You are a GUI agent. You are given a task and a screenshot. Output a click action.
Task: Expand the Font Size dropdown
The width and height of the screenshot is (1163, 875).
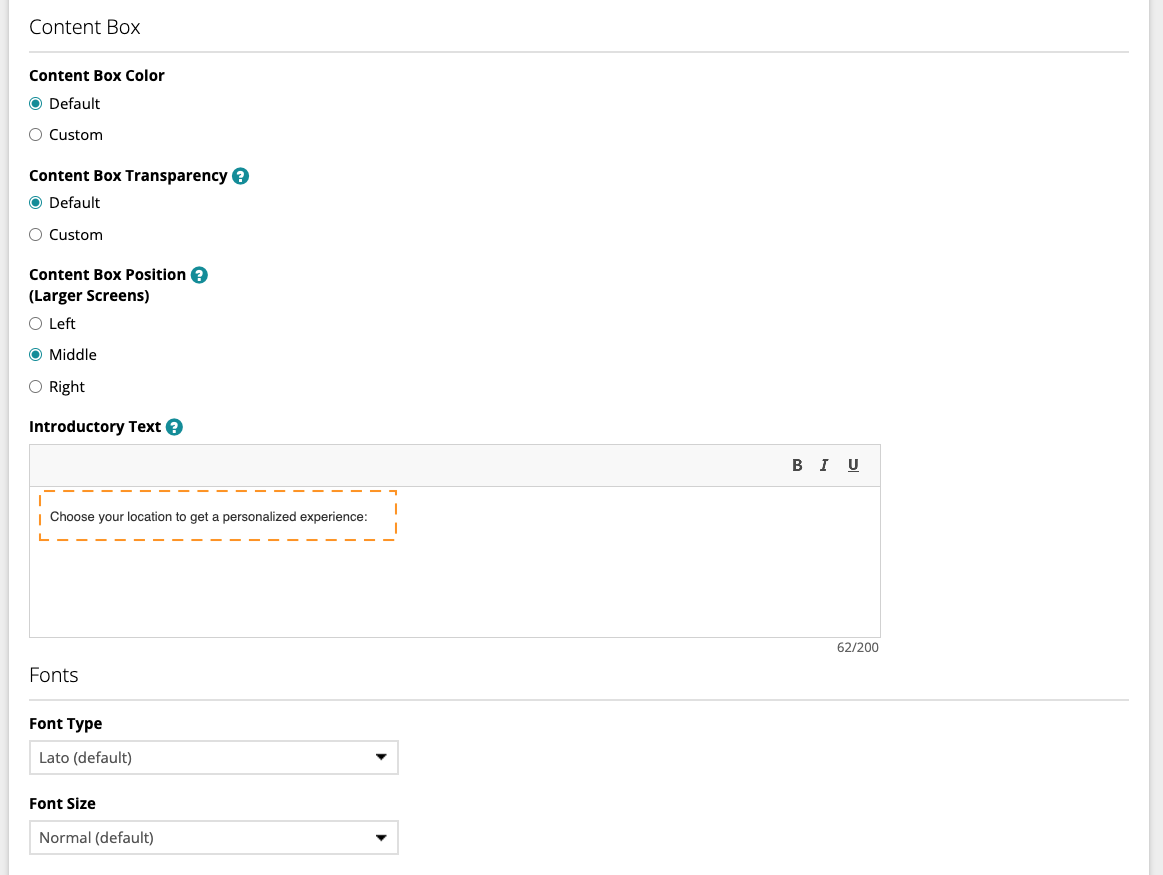pyautogui.click(x=213, y=838)
